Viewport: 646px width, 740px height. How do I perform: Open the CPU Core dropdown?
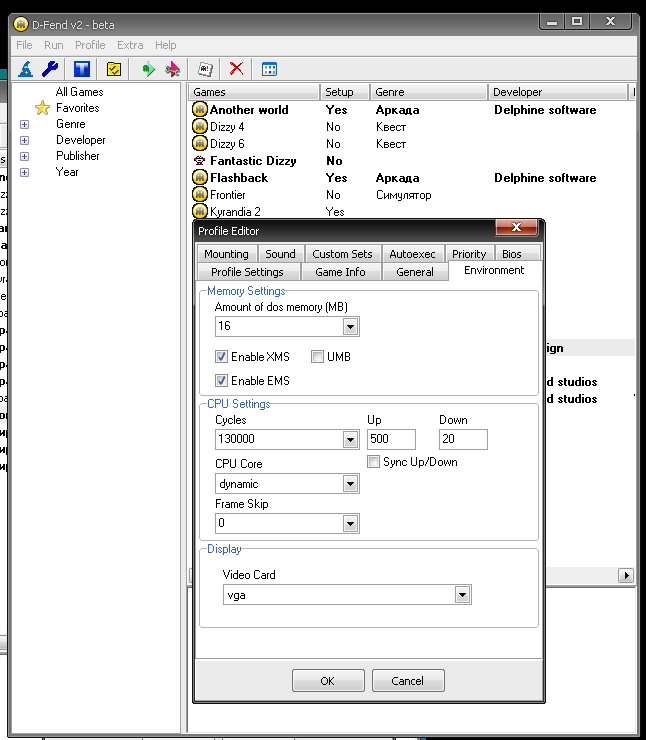tap(350, 484)
